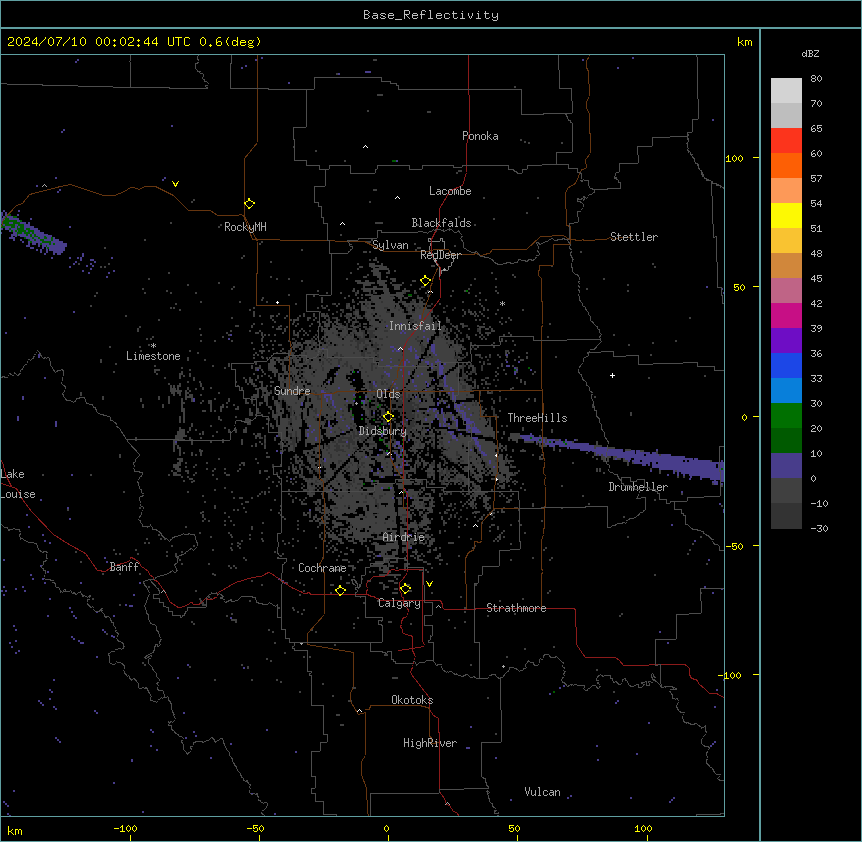Click the km unit label at bottom left
The image size is (862, 842).
click(15, 831)
